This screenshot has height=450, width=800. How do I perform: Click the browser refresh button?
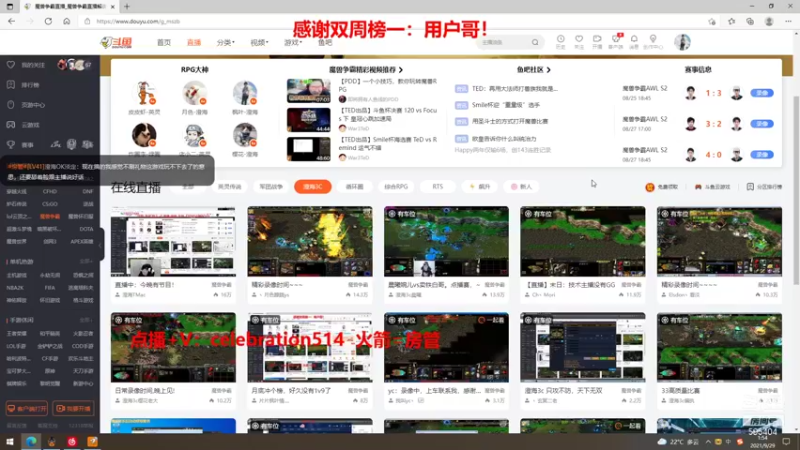[48, 21]
